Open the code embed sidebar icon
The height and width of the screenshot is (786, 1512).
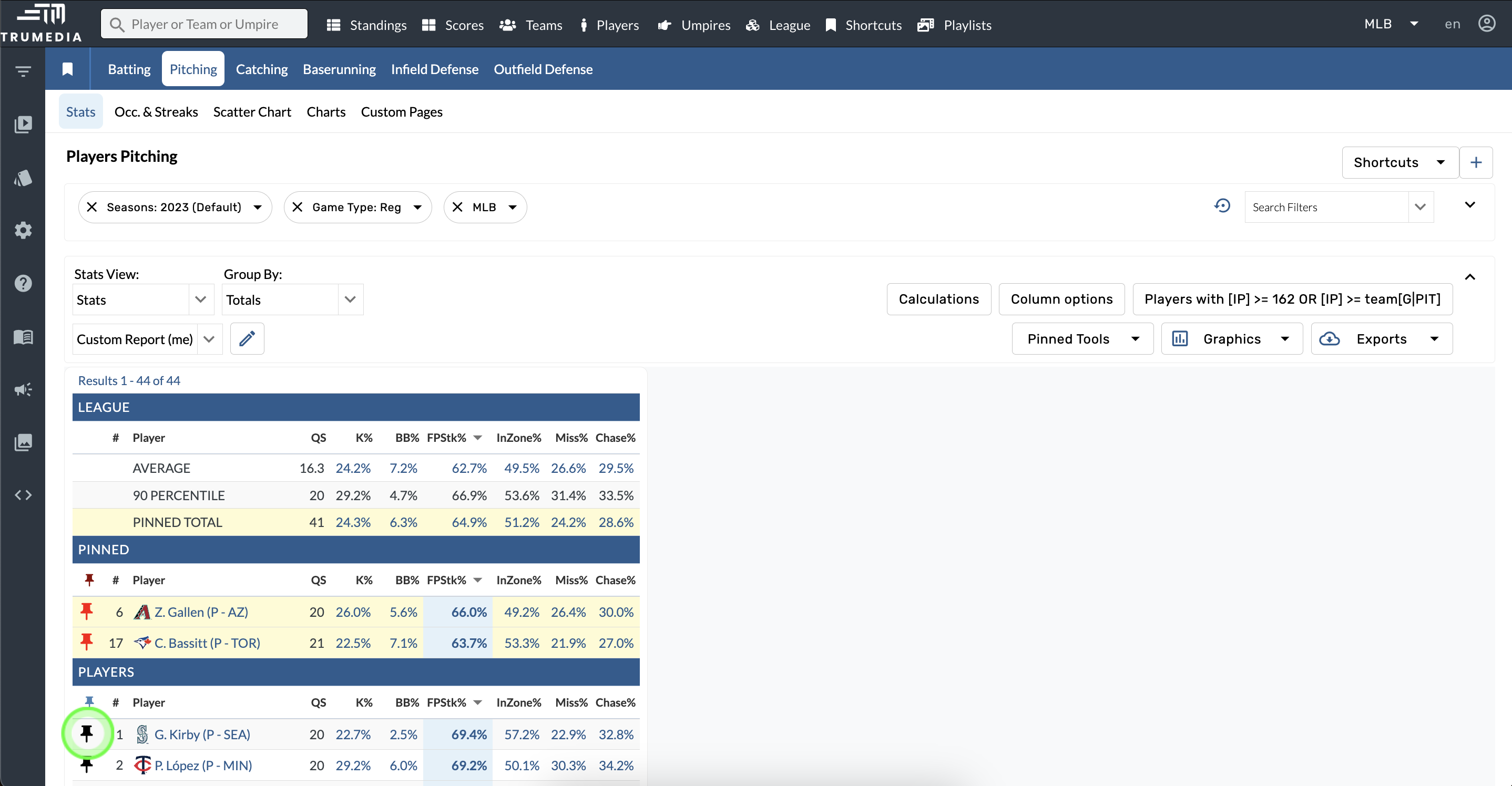tap(23, 495)
